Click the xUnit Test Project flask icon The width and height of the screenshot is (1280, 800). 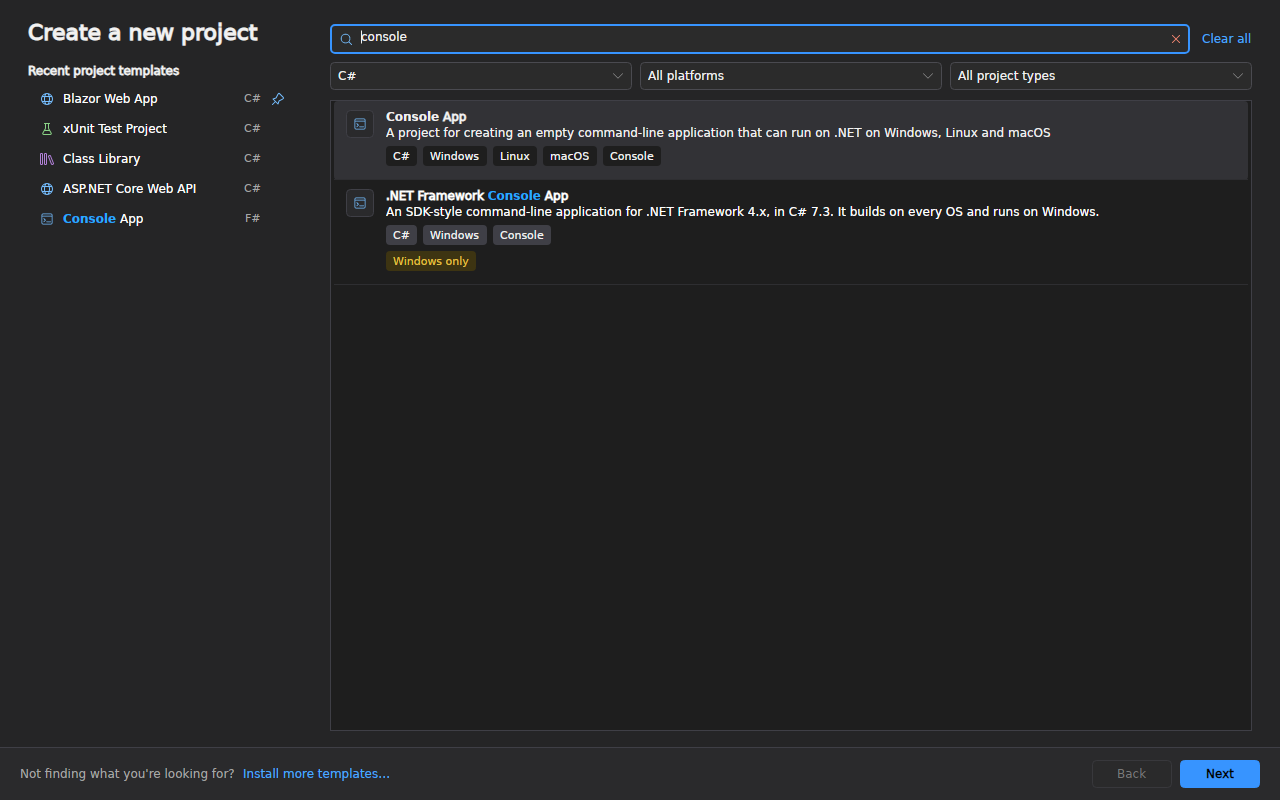(47, 129)
